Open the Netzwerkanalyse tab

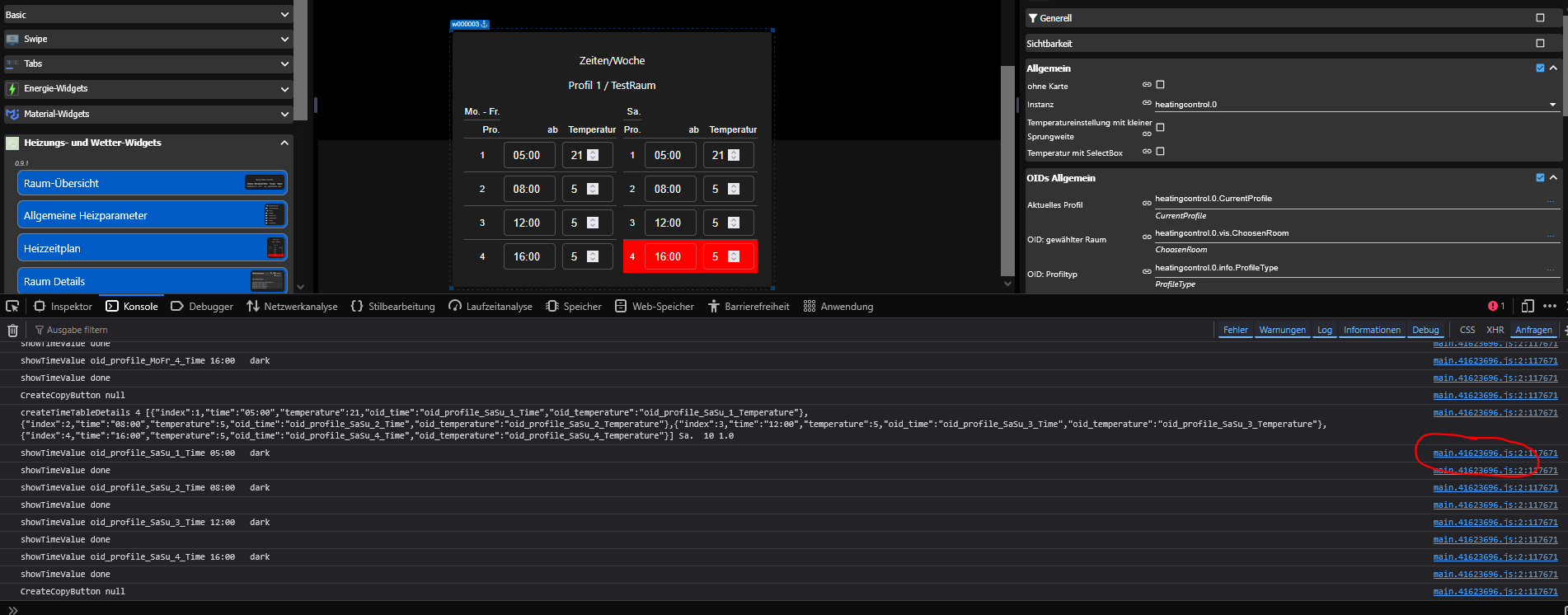point(292,306)
